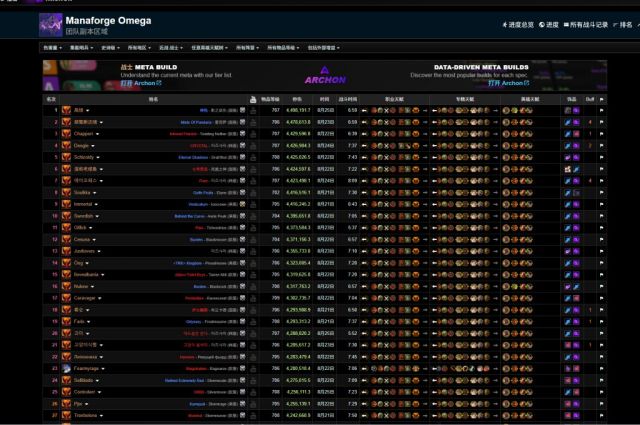Expand the dropdown arrow next to player Immortal

tap(96, 203)
